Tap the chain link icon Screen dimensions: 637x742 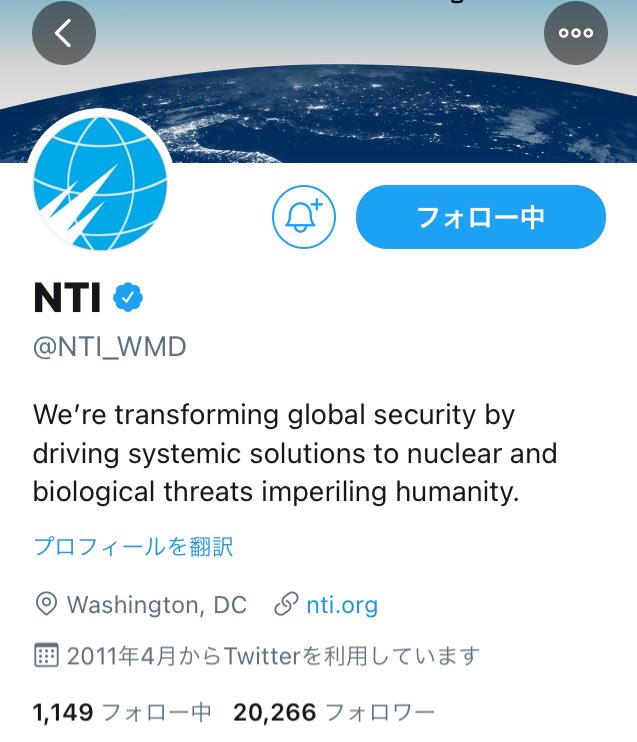click(286, 604)
